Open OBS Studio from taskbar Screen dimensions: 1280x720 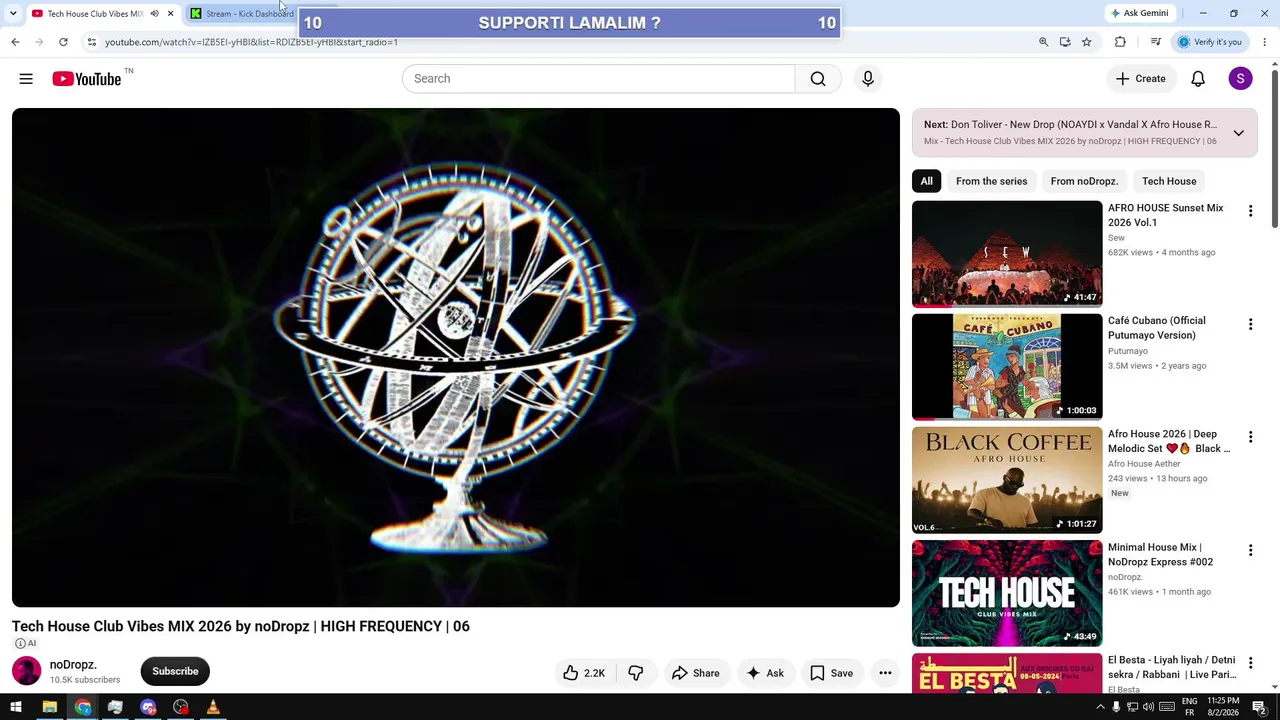pyautogui.click(x=180, y=708)
